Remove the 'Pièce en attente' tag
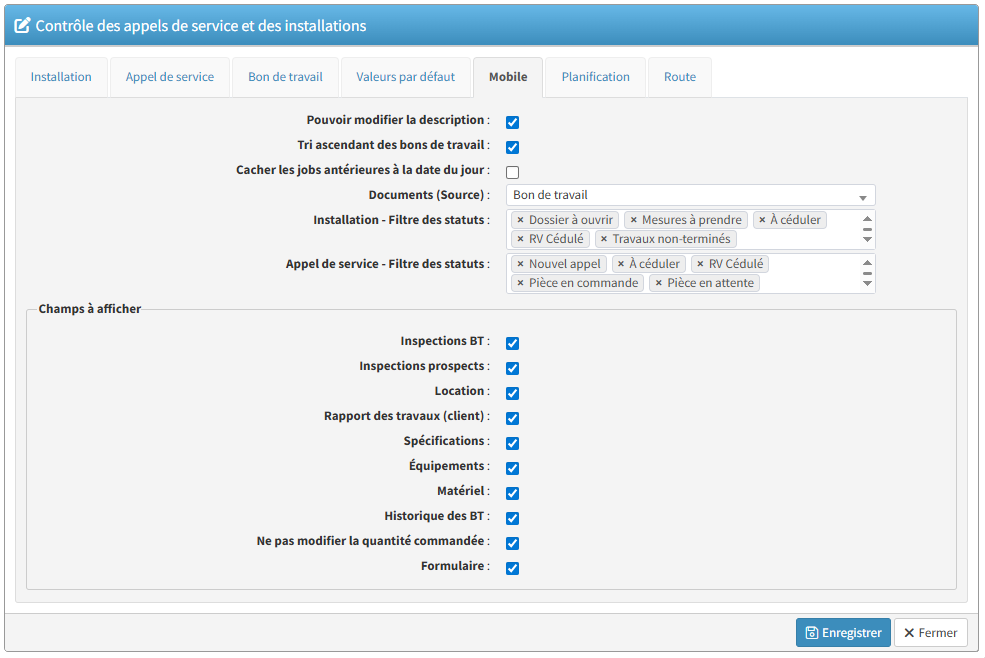The width and height of the screenshot is (985, 658). tap(658, 283)
